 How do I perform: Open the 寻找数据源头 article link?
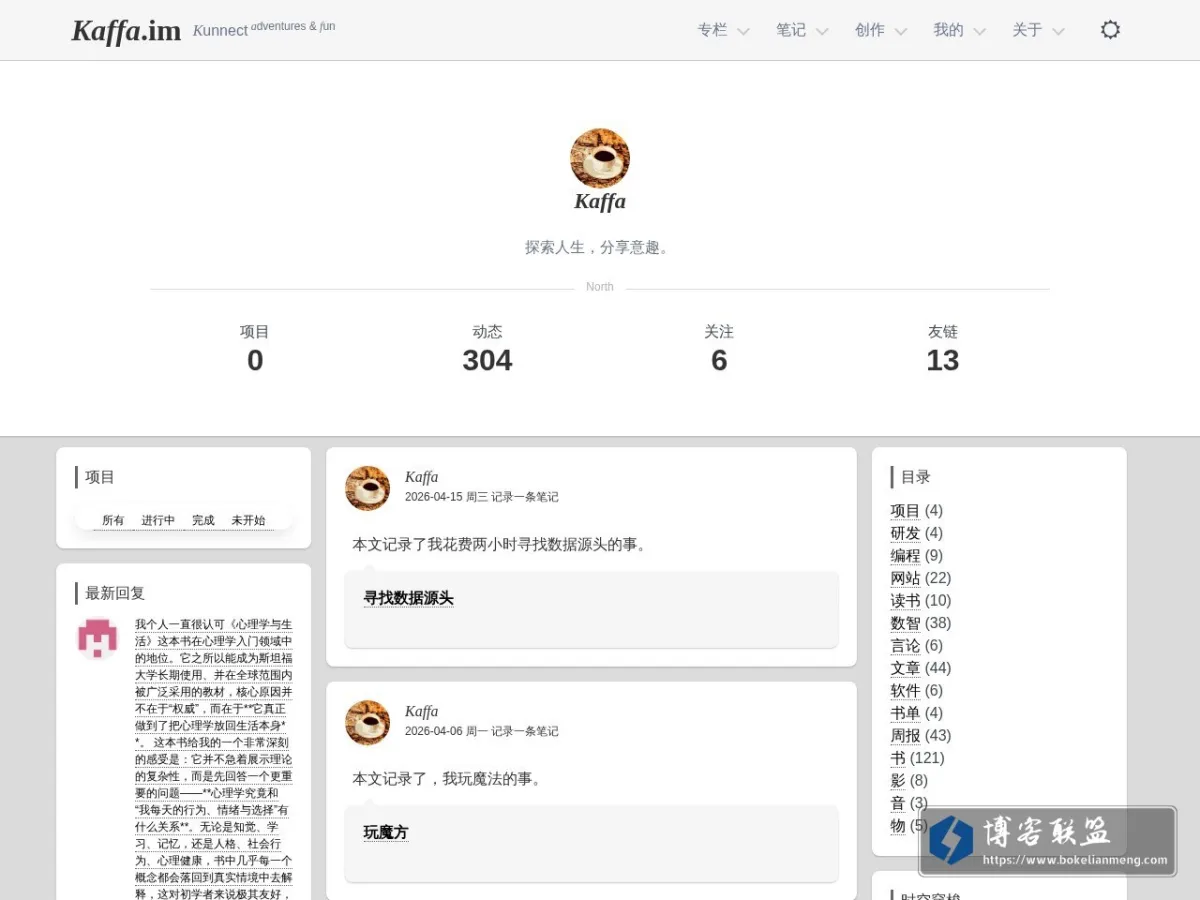pyautogui.click(x=408, y=598)
